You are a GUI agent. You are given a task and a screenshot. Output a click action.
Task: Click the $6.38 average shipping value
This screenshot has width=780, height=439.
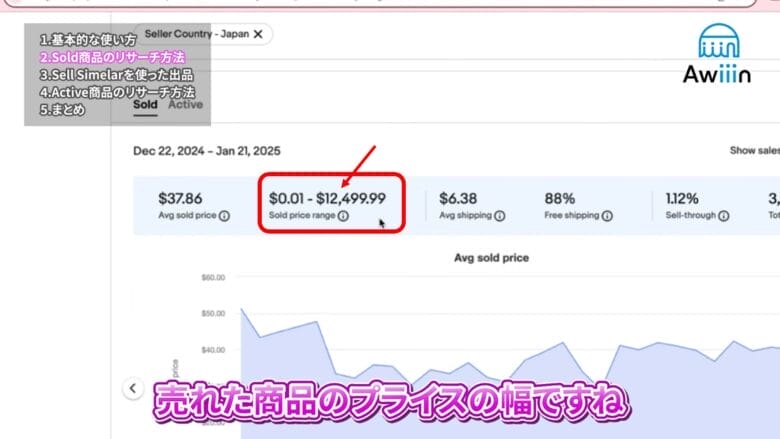point(458,198)
